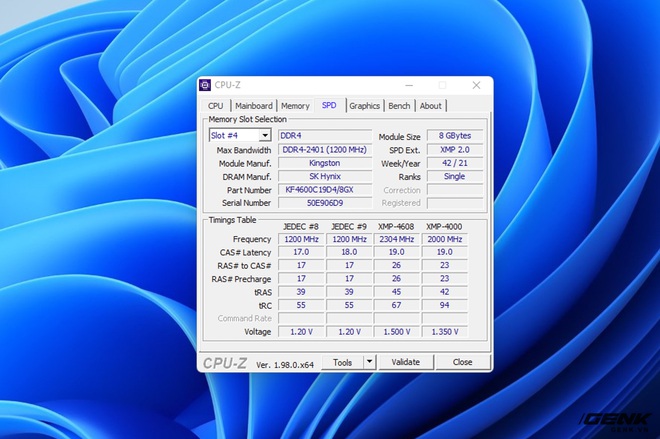Click the 42 tRAS cell

pos(444,292)
